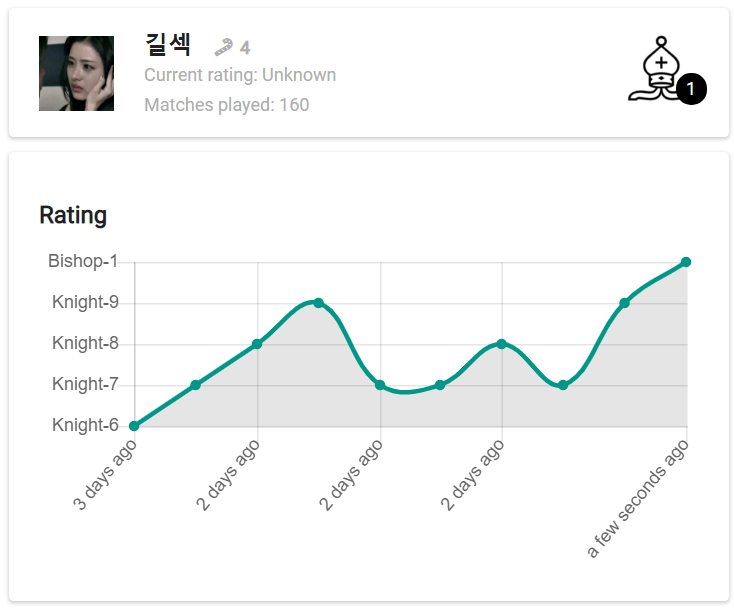Viewport: 734px width, 609px height.
Task: Click the "Rating" chart heading
Action: [x=73, y=215]
